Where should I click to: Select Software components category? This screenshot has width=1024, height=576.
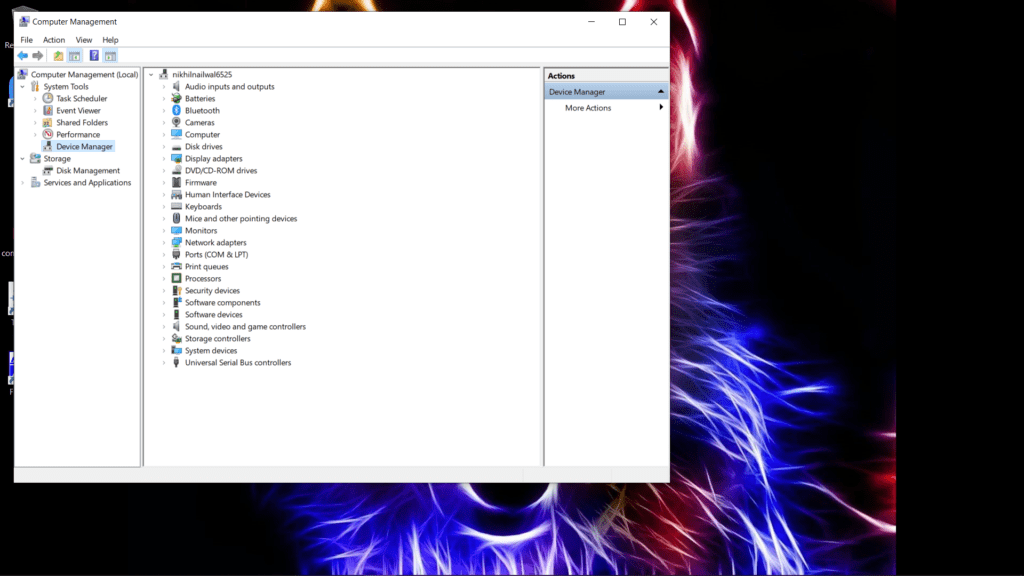(x=222, y=302)
